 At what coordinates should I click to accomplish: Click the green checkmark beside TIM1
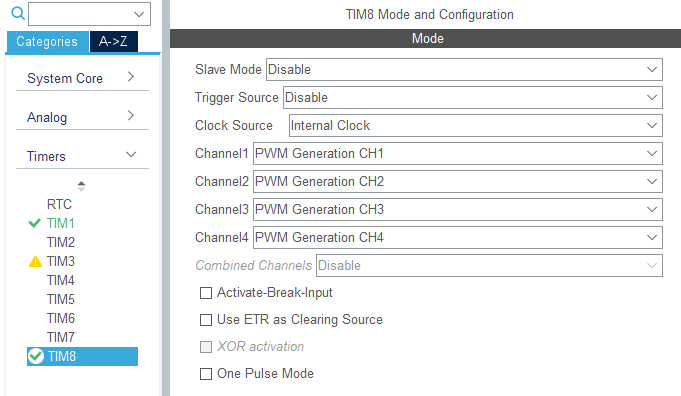coord(34,224)
